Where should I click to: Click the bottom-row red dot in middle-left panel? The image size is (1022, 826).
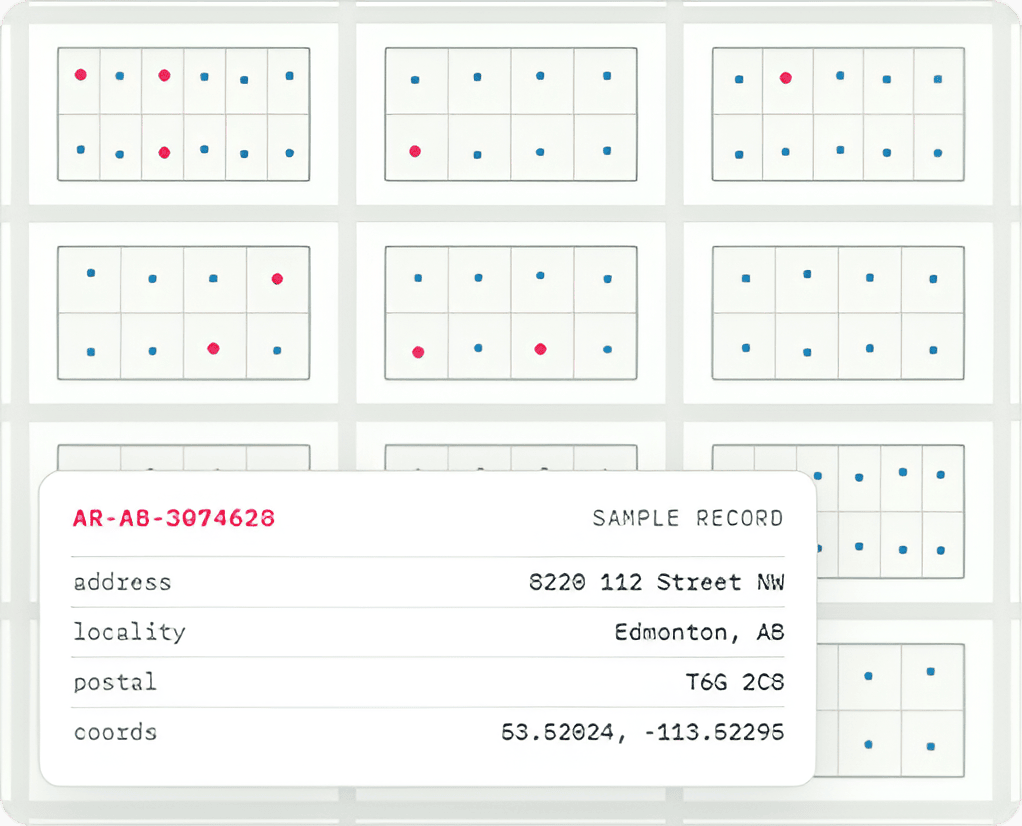click(x=213, y=349)
